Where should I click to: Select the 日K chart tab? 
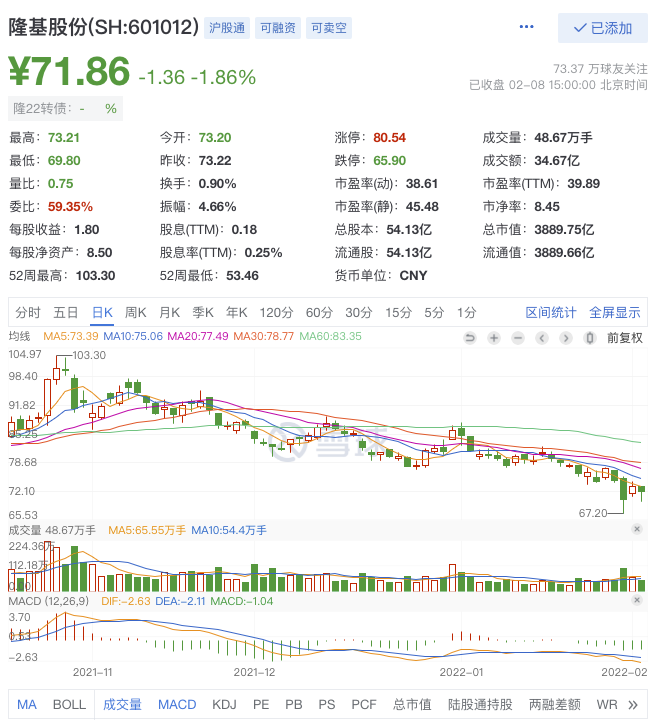(x=102, y=313)
